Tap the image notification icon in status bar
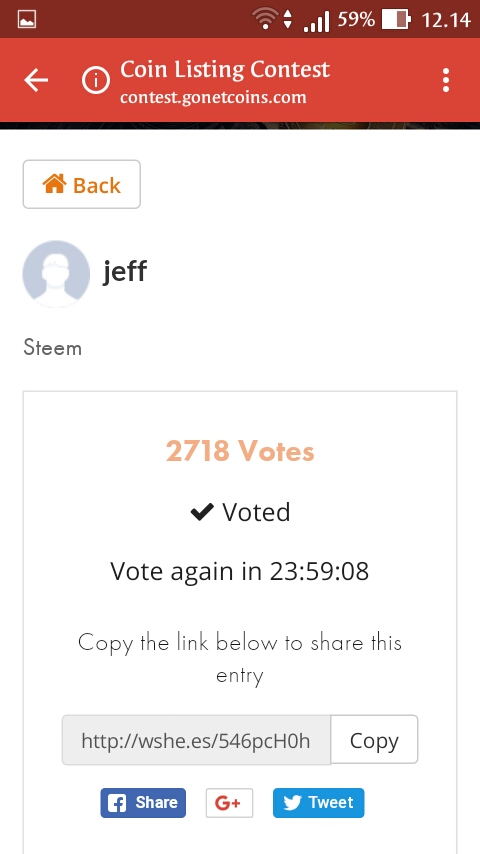Image resolution: width=480 pixels, height=854 pixels. pos(27,20)
